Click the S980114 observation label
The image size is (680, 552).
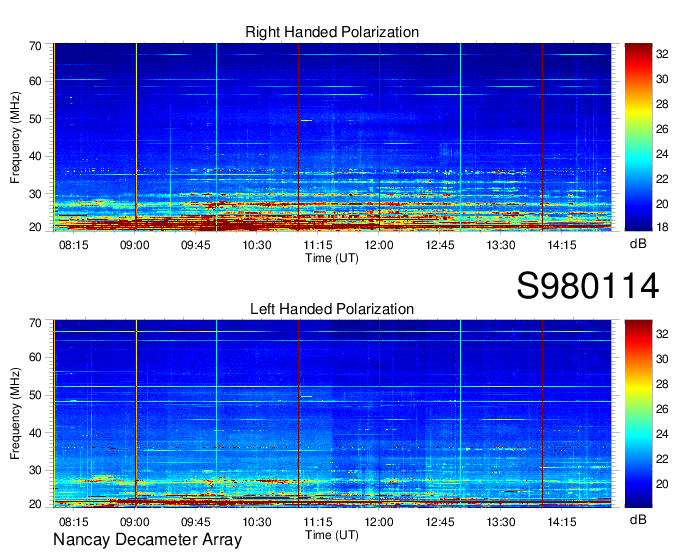pos(588,286)
